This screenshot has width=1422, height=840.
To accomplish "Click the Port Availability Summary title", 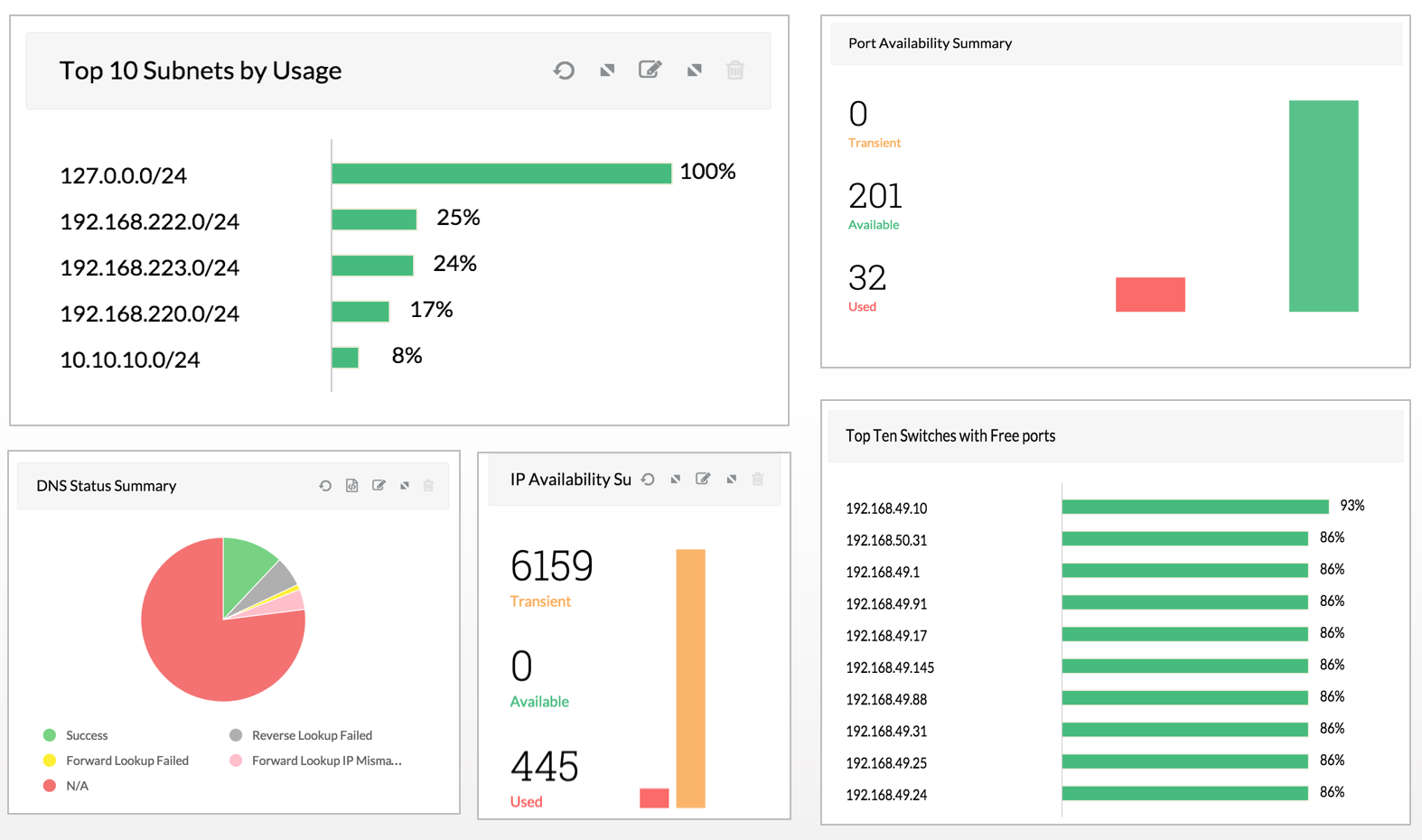I will (x=930, y=43).
